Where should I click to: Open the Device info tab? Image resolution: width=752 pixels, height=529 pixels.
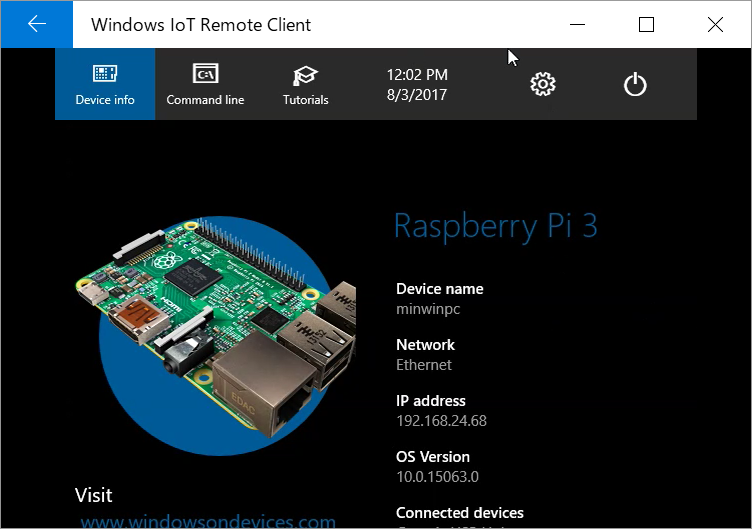pos(105,84)
